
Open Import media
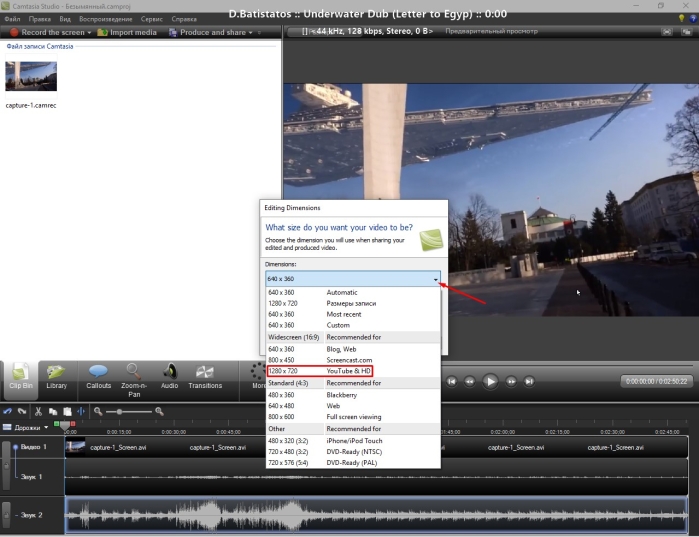127,32
